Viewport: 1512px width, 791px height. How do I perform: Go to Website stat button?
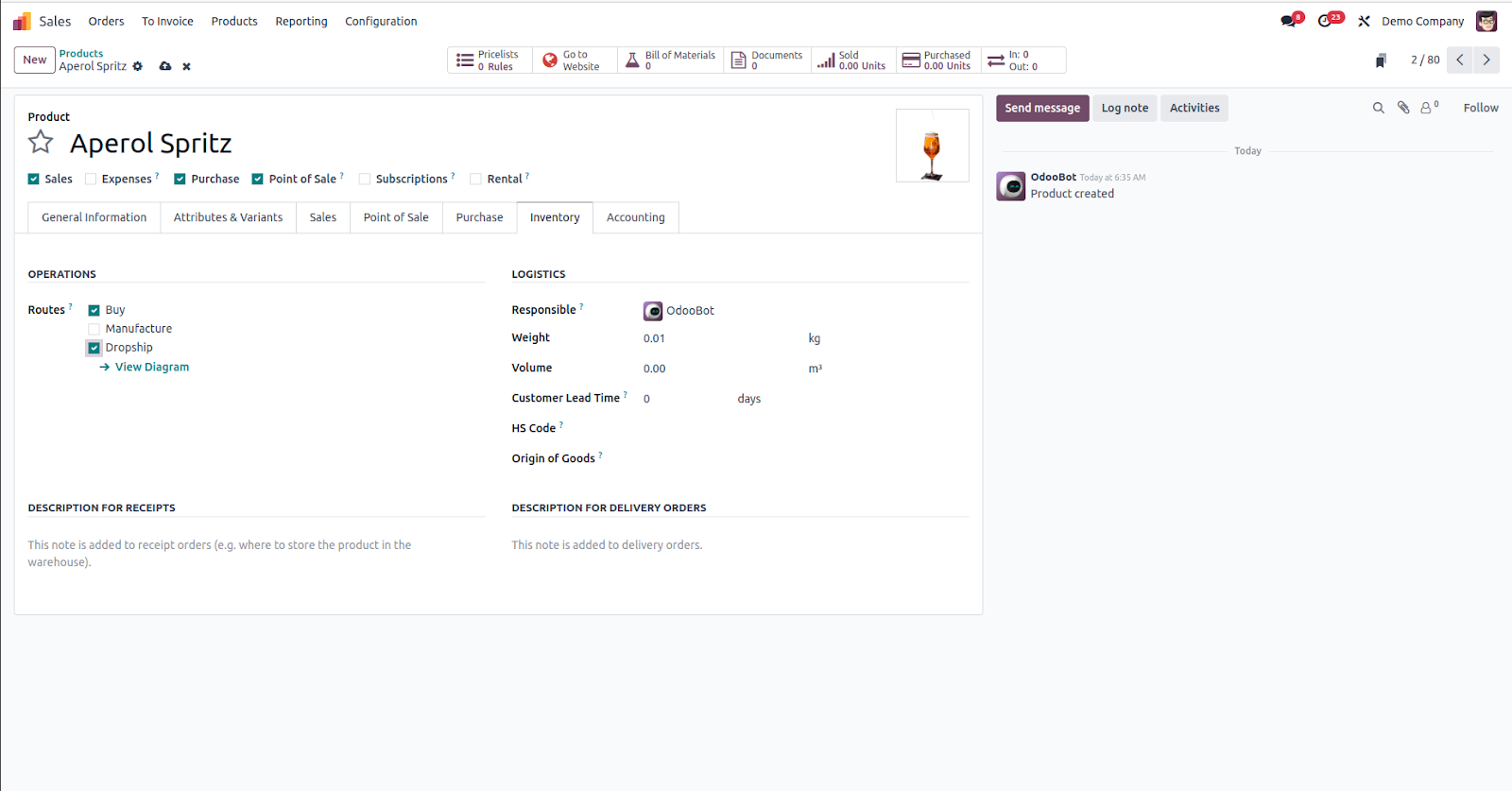pos(575,60)
